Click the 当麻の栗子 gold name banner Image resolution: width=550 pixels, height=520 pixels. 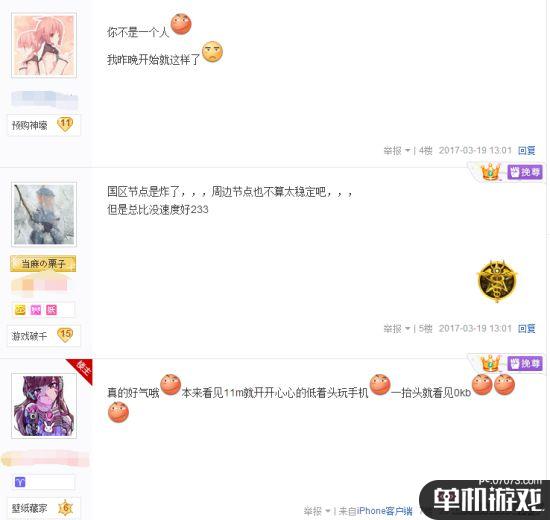point(43,264)
